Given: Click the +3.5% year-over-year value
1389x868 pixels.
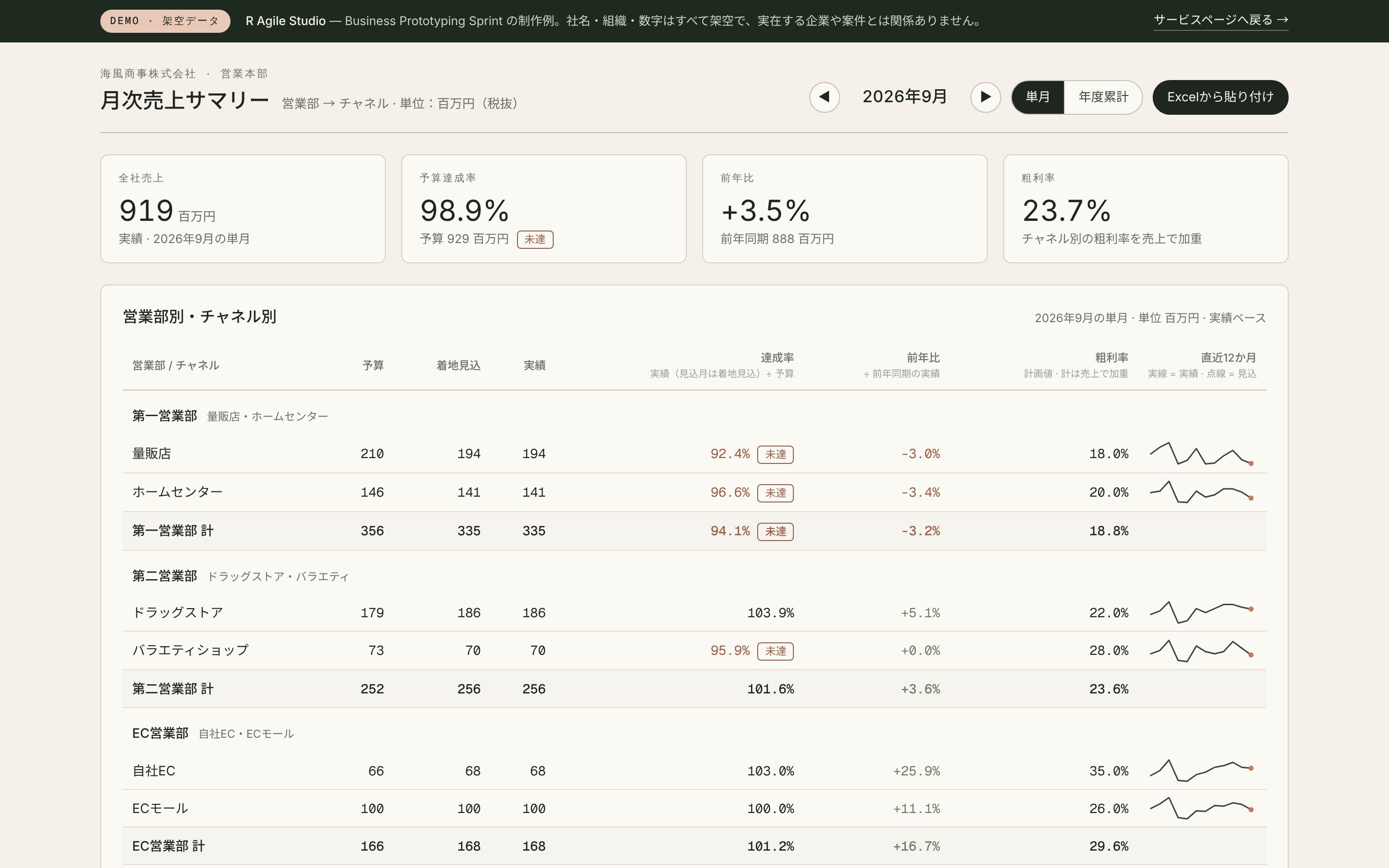Looking at the screenshot, I should pyautogui.click(x=765, y=210).
